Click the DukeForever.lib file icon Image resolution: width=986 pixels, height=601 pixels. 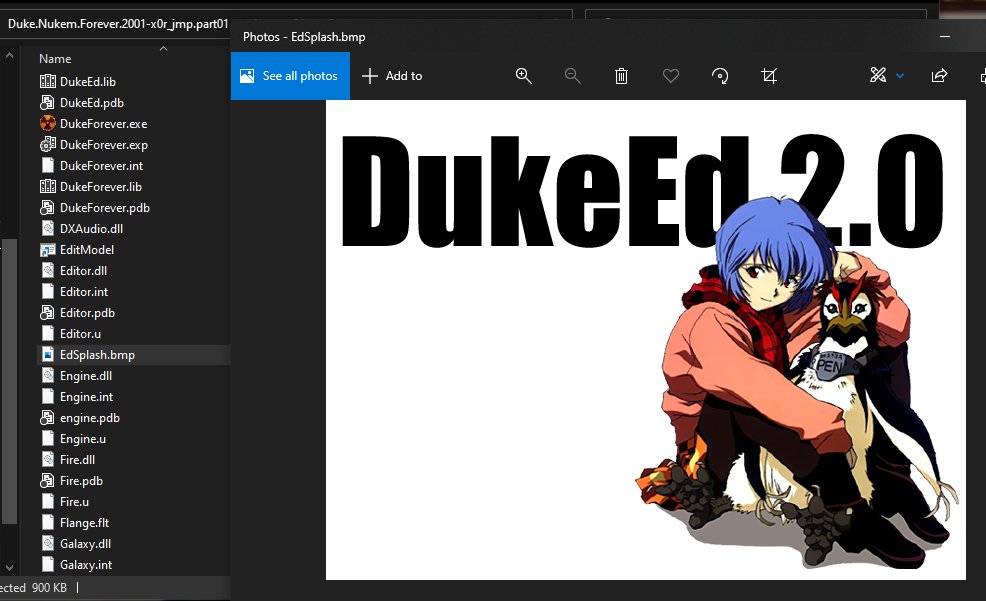pos(48,187)
